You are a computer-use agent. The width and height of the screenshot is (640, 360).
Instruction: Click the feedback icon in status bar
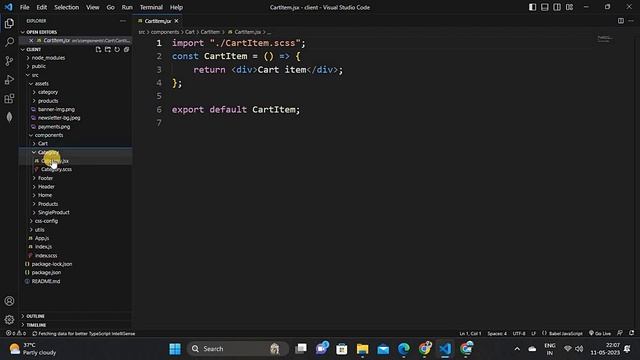click(620, 333)
